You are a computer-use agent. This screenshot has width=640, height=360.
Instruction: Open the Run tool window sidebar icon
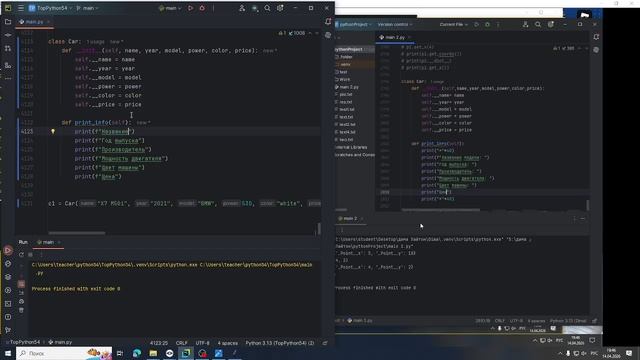pyautogui.click(x=8, y=251)
